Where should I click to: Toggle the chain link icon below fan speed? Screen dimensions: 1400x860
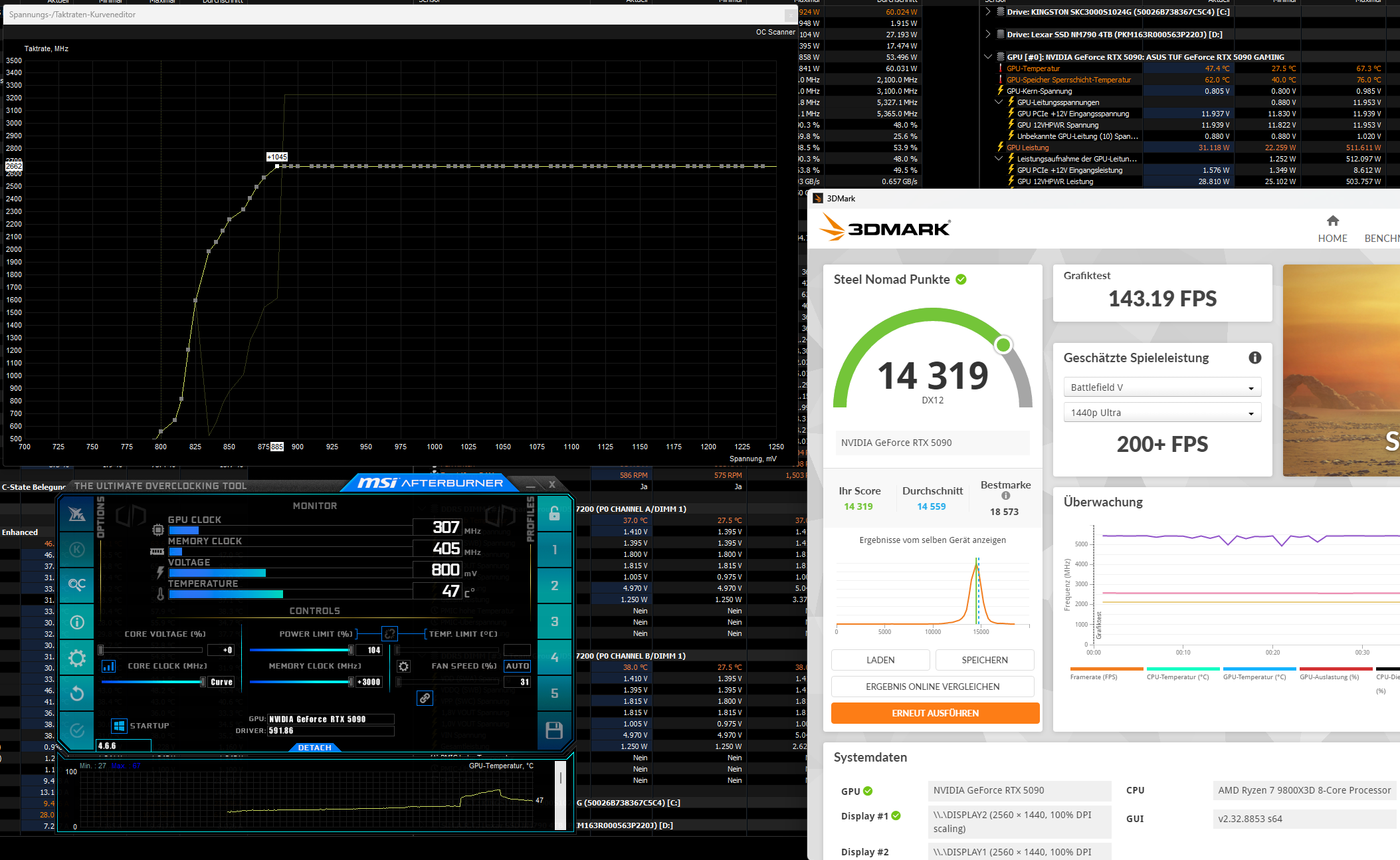coord(425,698)
